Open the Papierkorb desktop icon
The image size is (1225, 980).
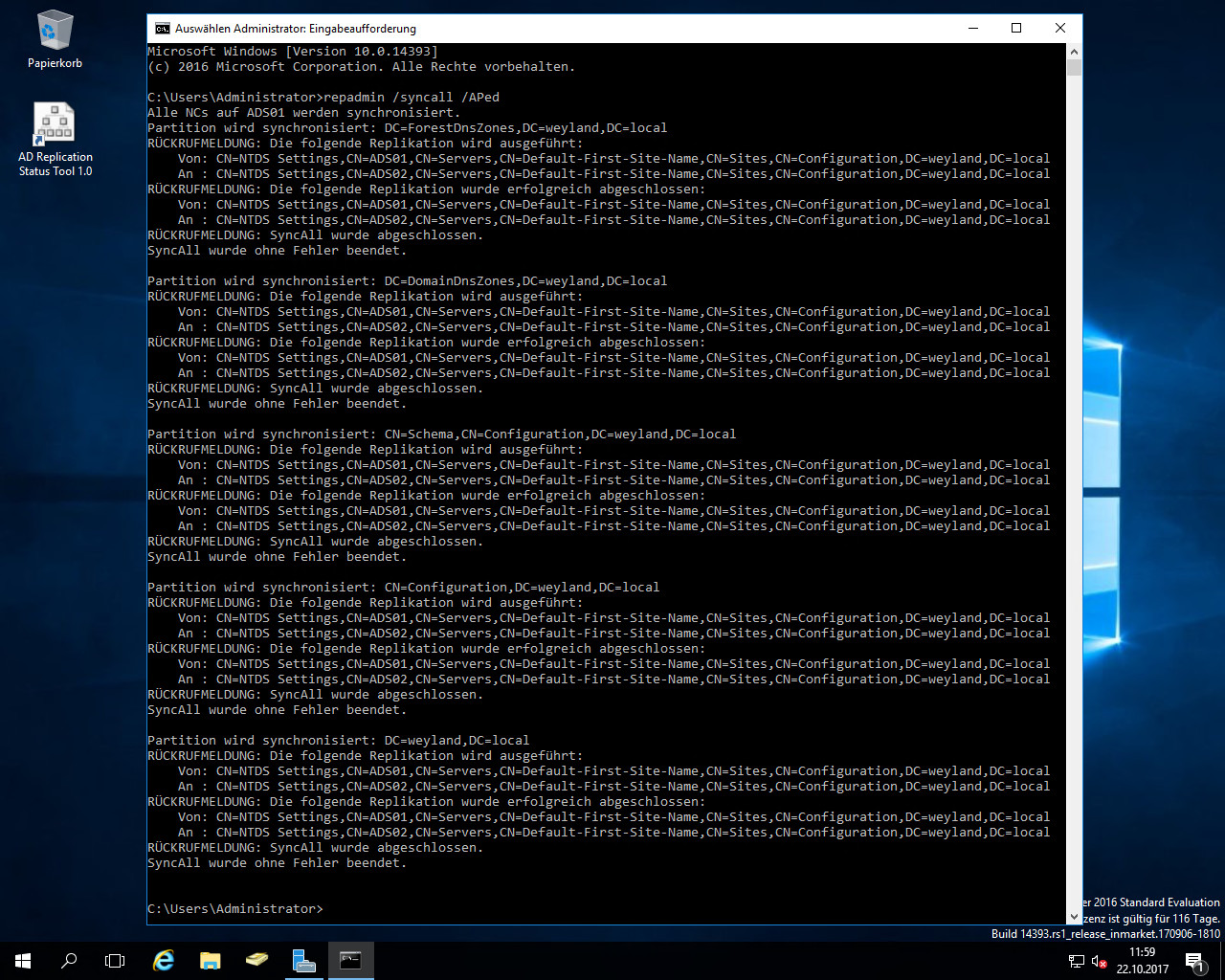click(55, 40)
